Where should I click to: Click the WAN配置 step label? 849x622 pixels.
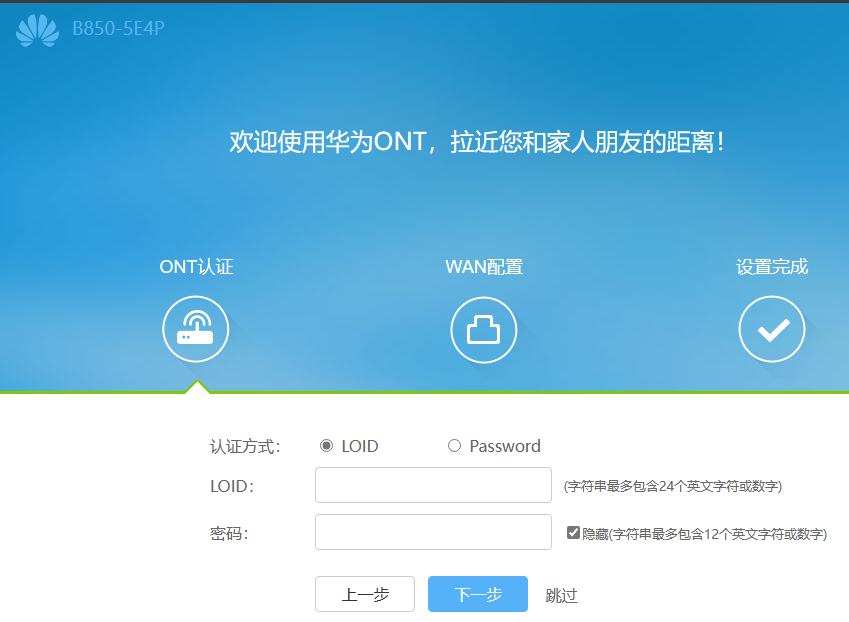pyautogui.click(x=484, y=267)
